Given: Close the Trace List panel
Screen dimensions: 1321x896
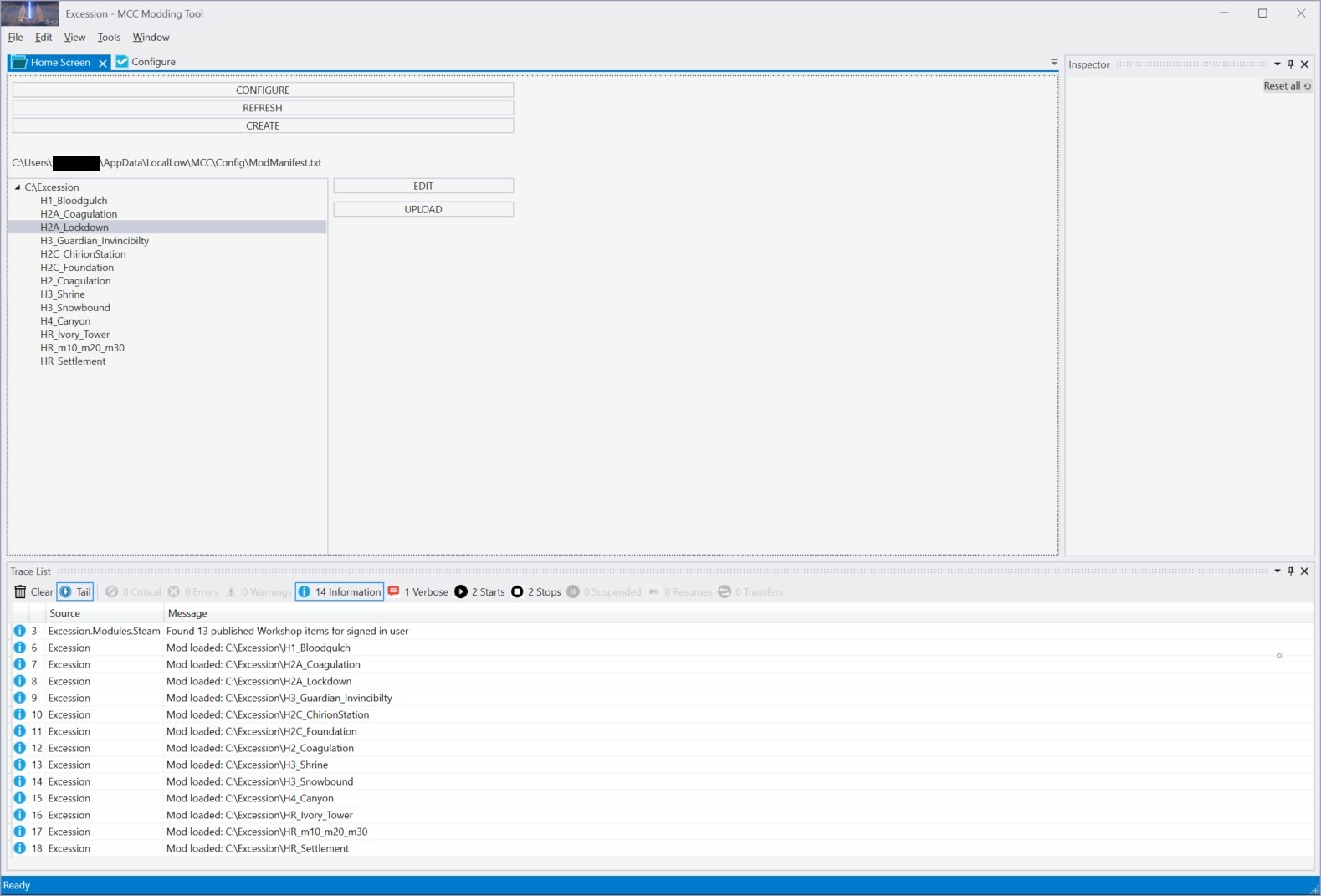Looking at the screenshot, I should (1304, 571).
